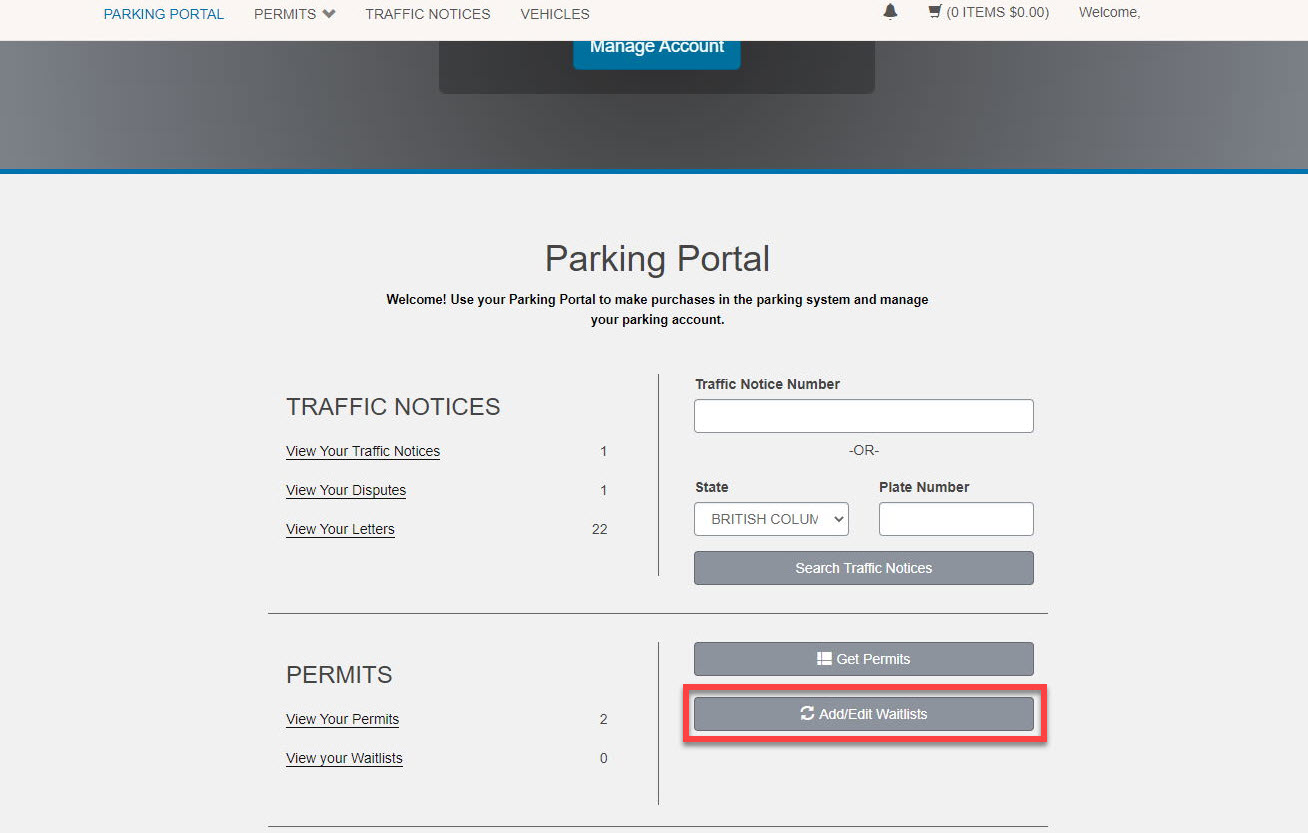This screenshot has height=833, width=1308.
Task: Click the Get Permits button
Action: 864,659
